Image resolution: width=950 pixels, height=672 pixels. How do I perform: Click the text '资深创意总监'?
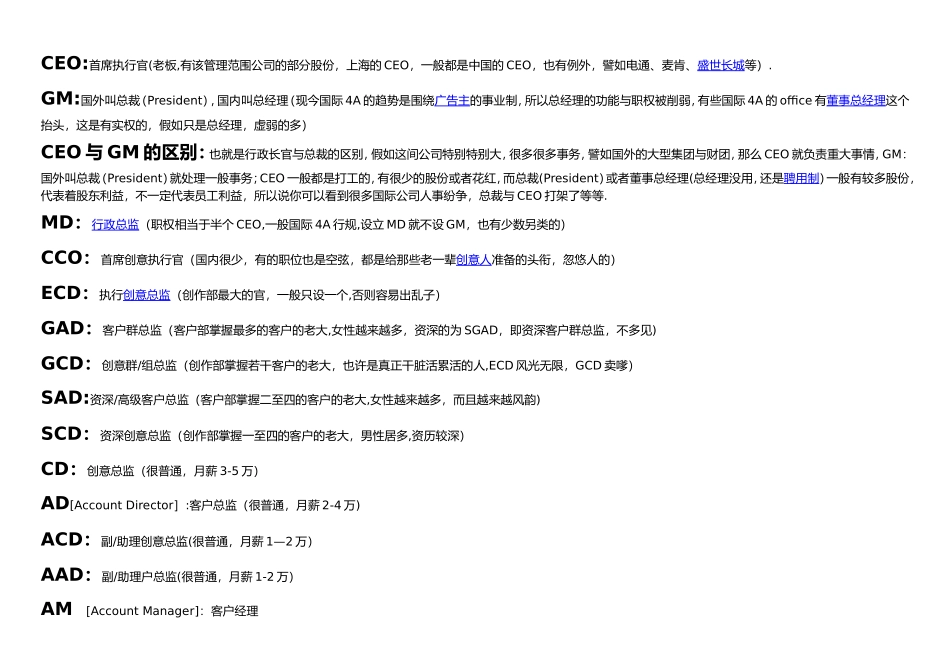tap(135, 436)
